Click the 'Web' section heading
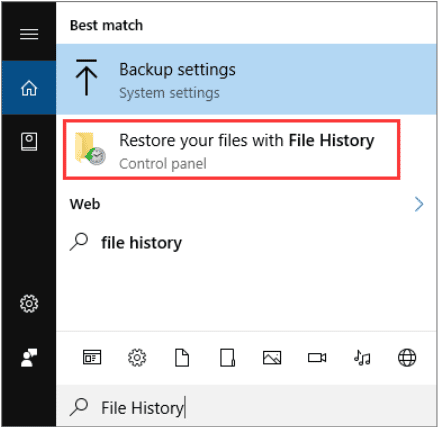439x428 pixels. 85,204
